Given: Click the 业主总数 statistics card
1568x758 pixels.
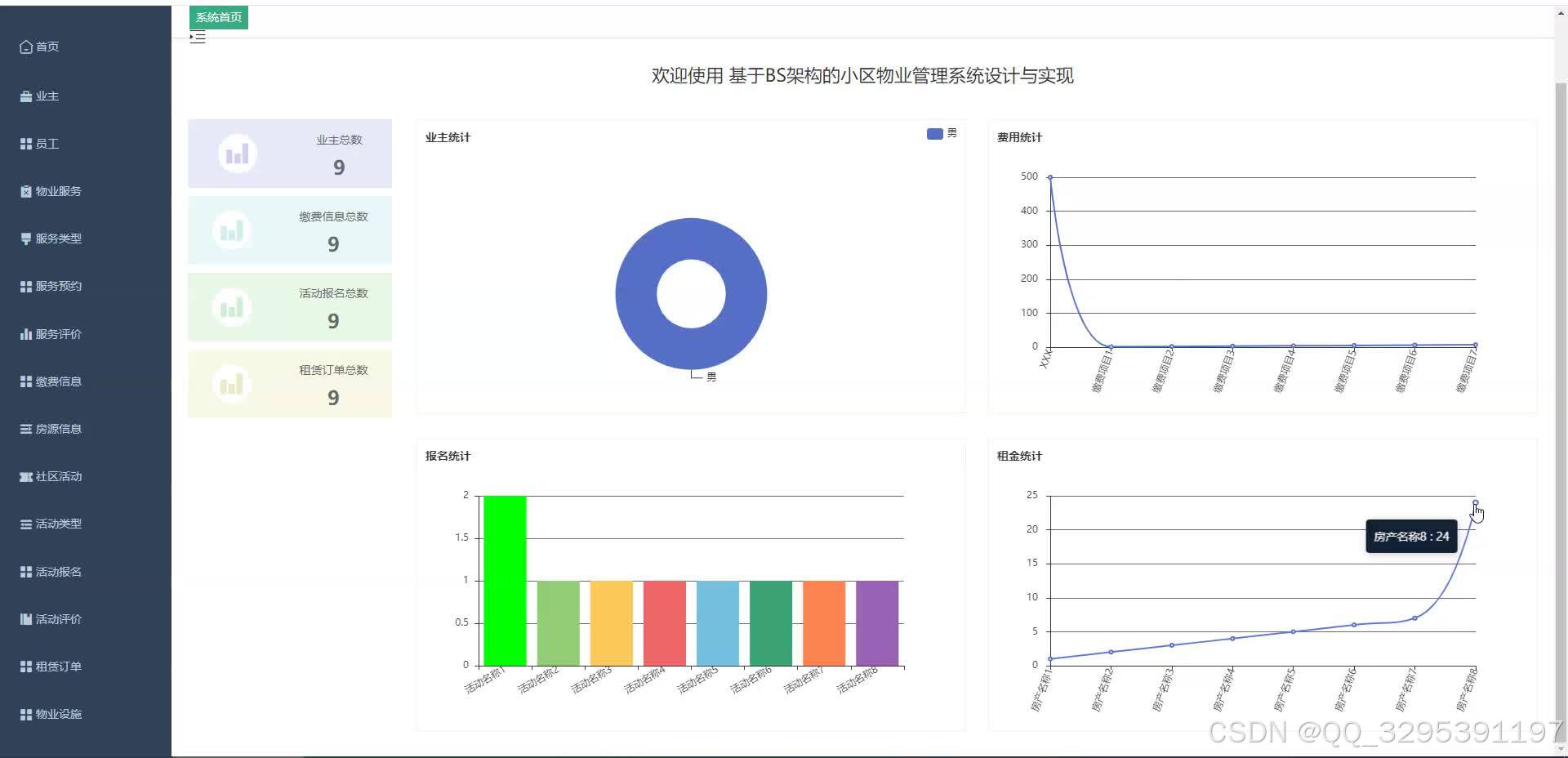Looking at the screenshot, I should coord(289,154).
